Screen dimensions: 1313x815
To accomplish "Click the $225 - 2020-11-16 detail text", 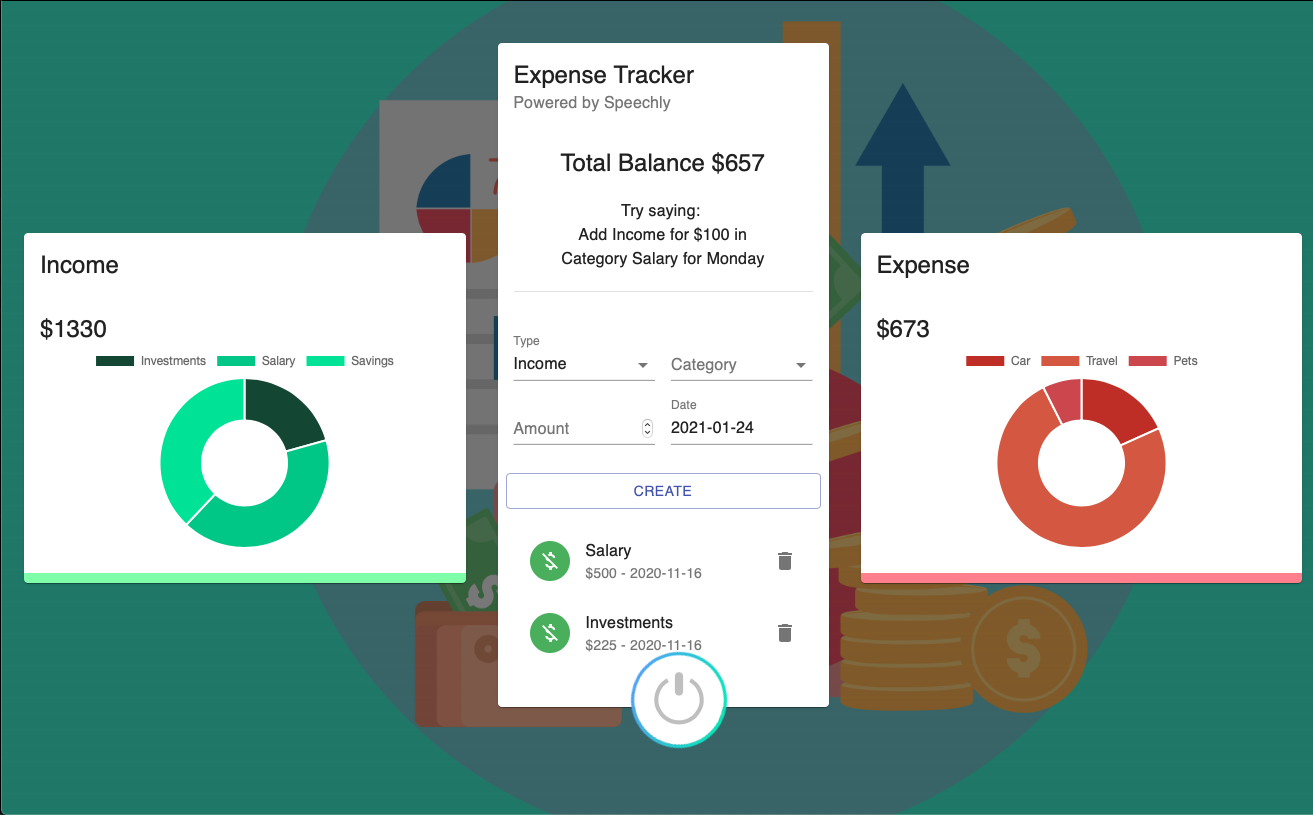I will [x=644, y=646].
